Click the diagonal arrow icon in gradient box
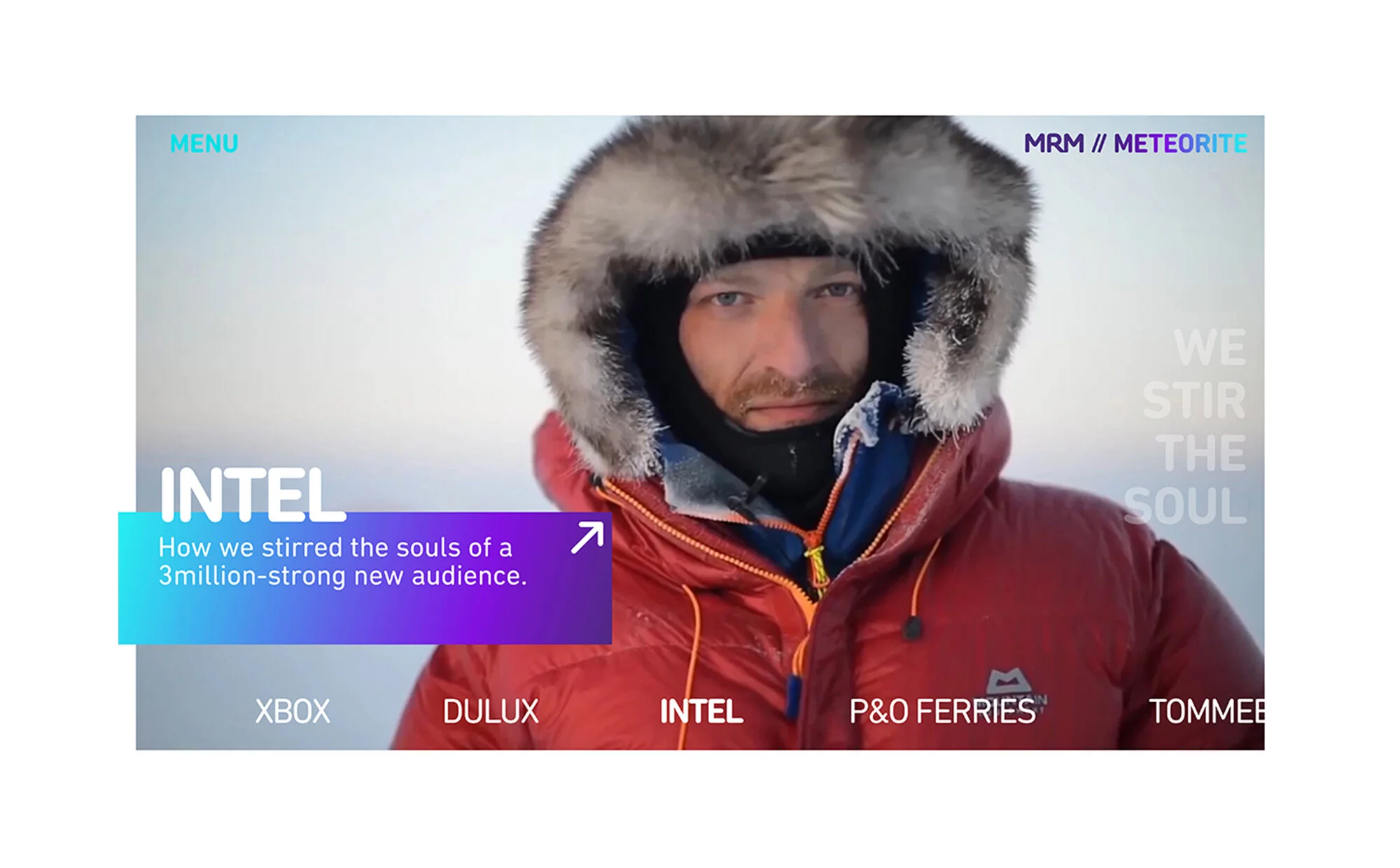 point(587,537)
